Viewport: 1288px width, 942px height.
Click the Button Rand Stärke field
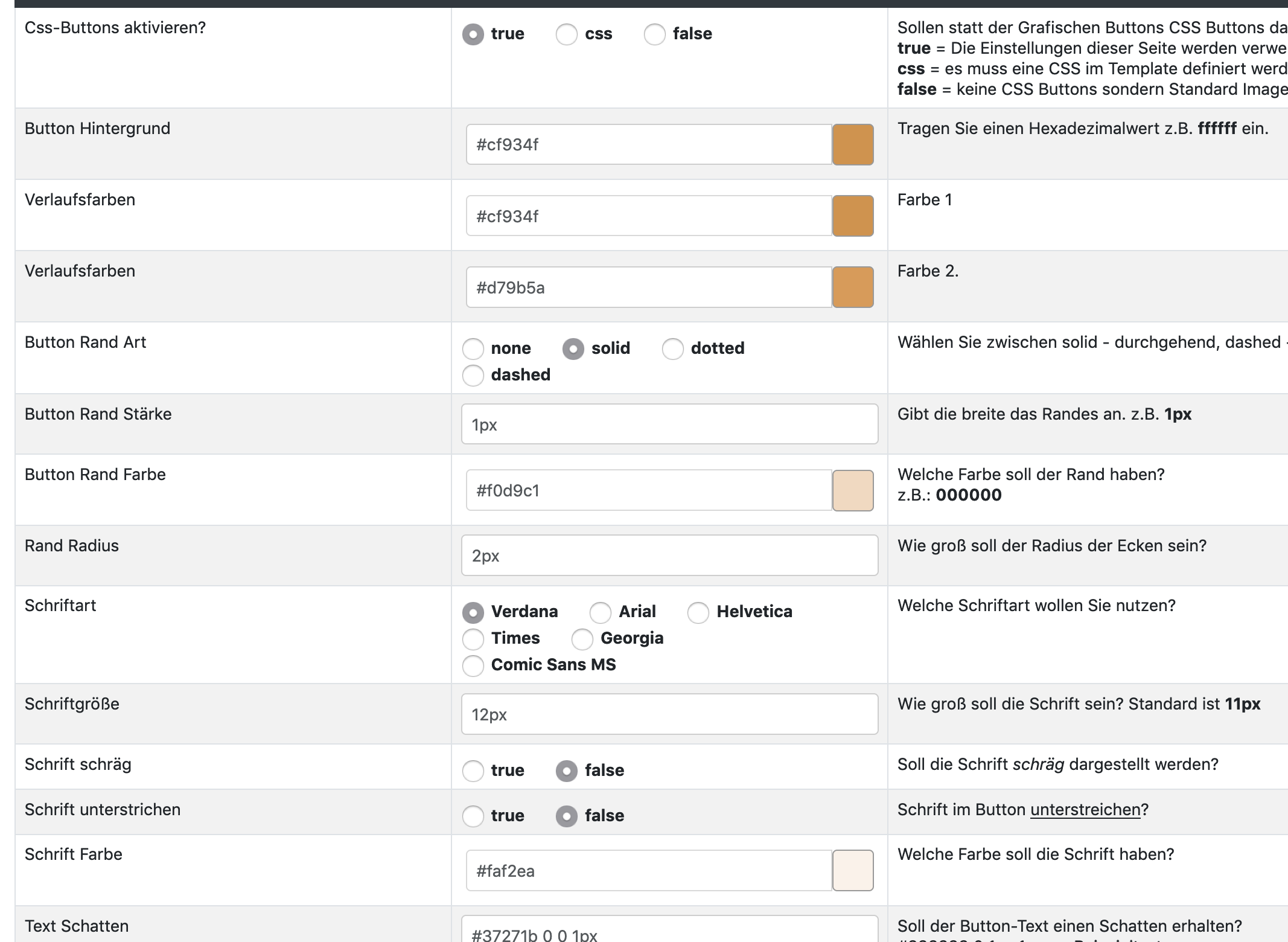point(669,425)
